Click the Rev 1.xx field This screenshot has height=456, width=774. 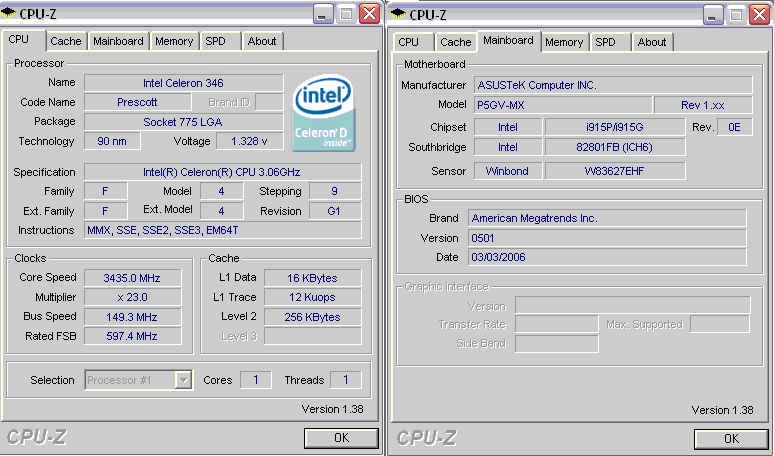(703, 105)
